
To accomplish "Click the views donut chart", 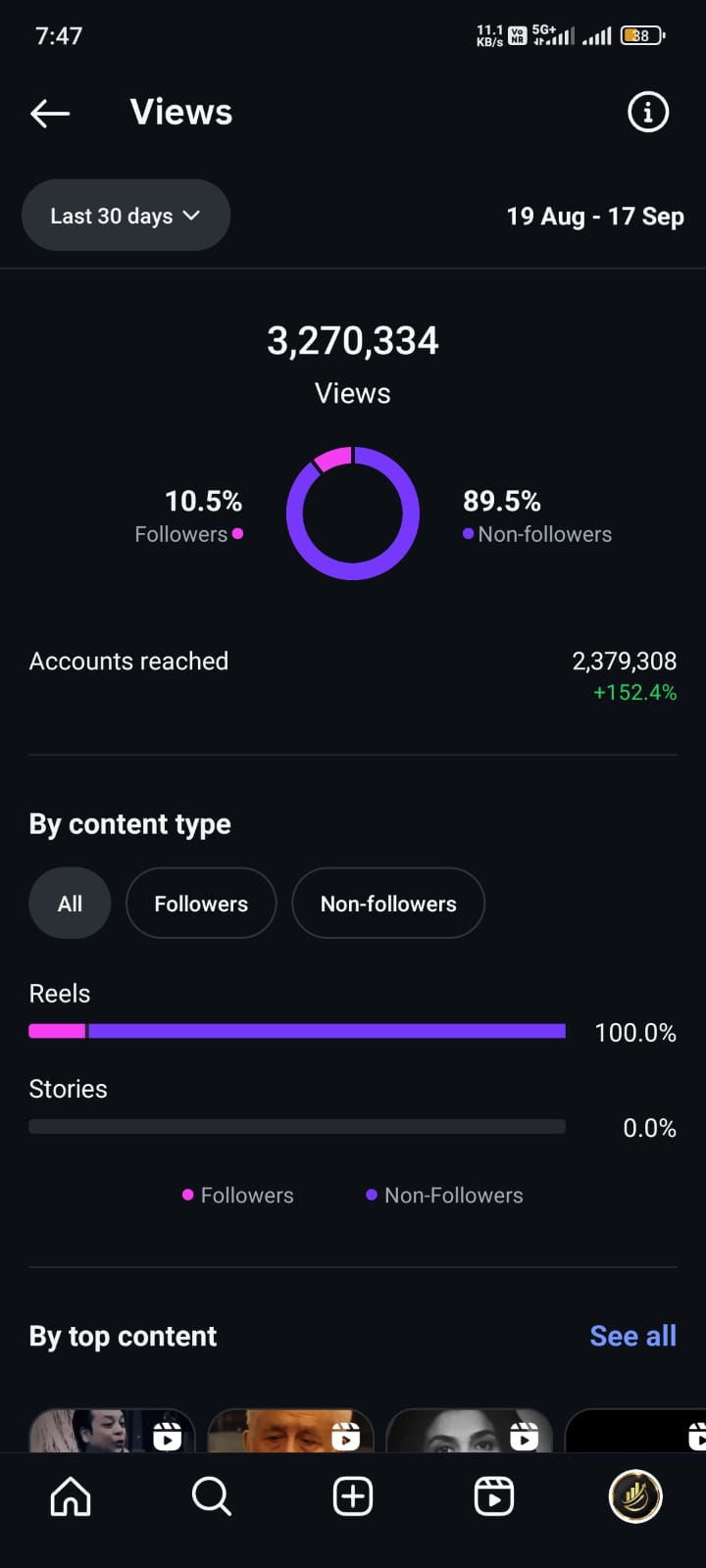I will (x=353, y=514).
